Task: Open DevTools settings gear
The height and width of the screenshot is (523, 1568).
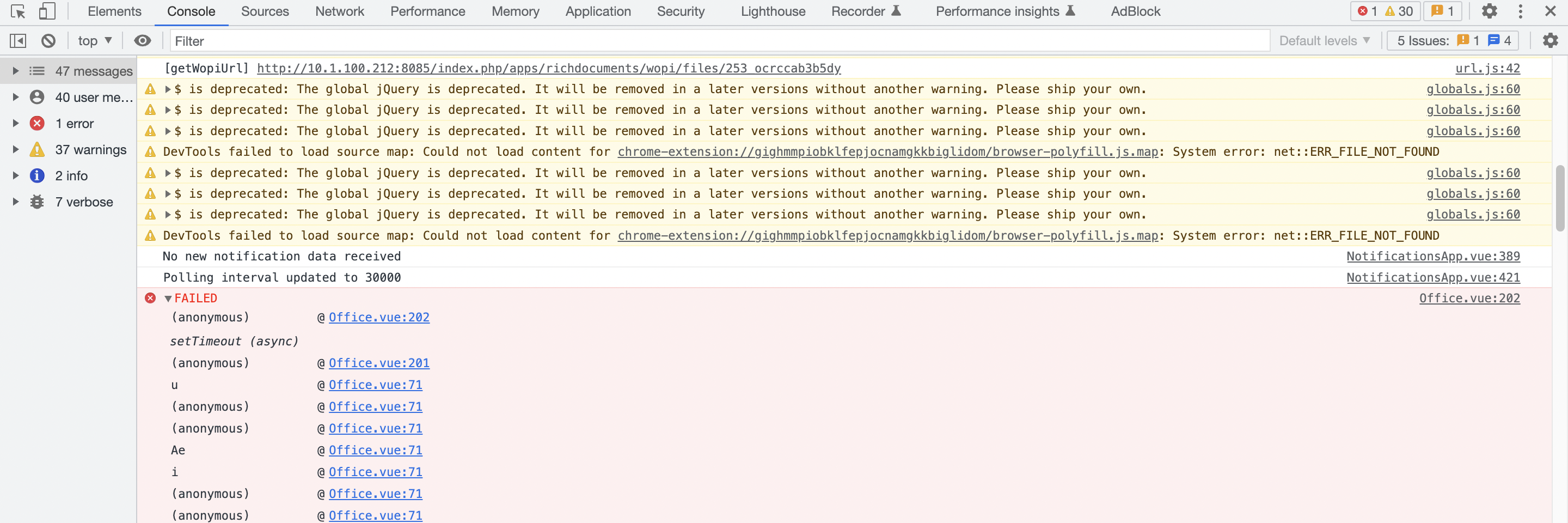Action: click(x=1490, y=11)
